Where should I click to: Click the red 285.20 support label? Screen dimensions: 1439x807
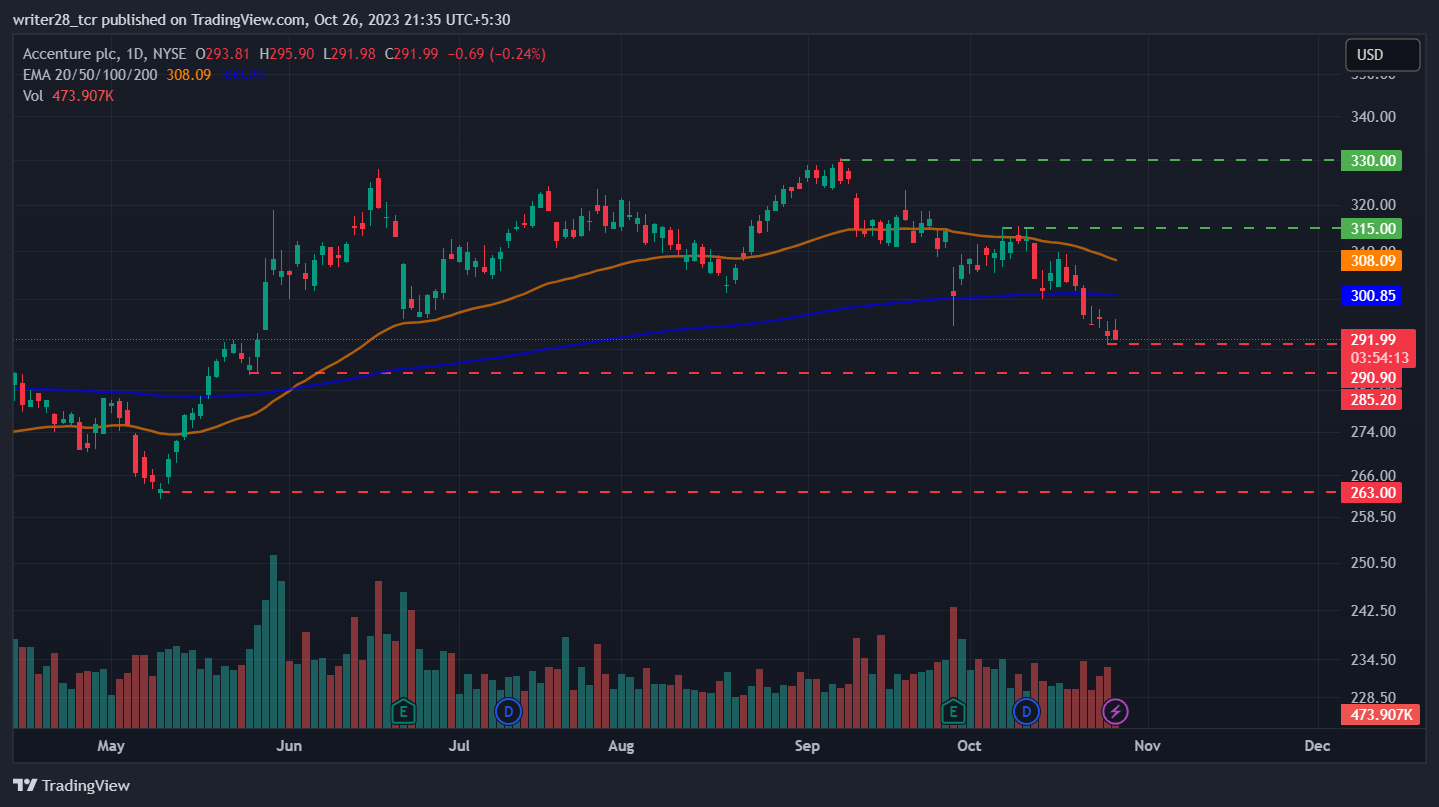click(x=1371, y=400)
